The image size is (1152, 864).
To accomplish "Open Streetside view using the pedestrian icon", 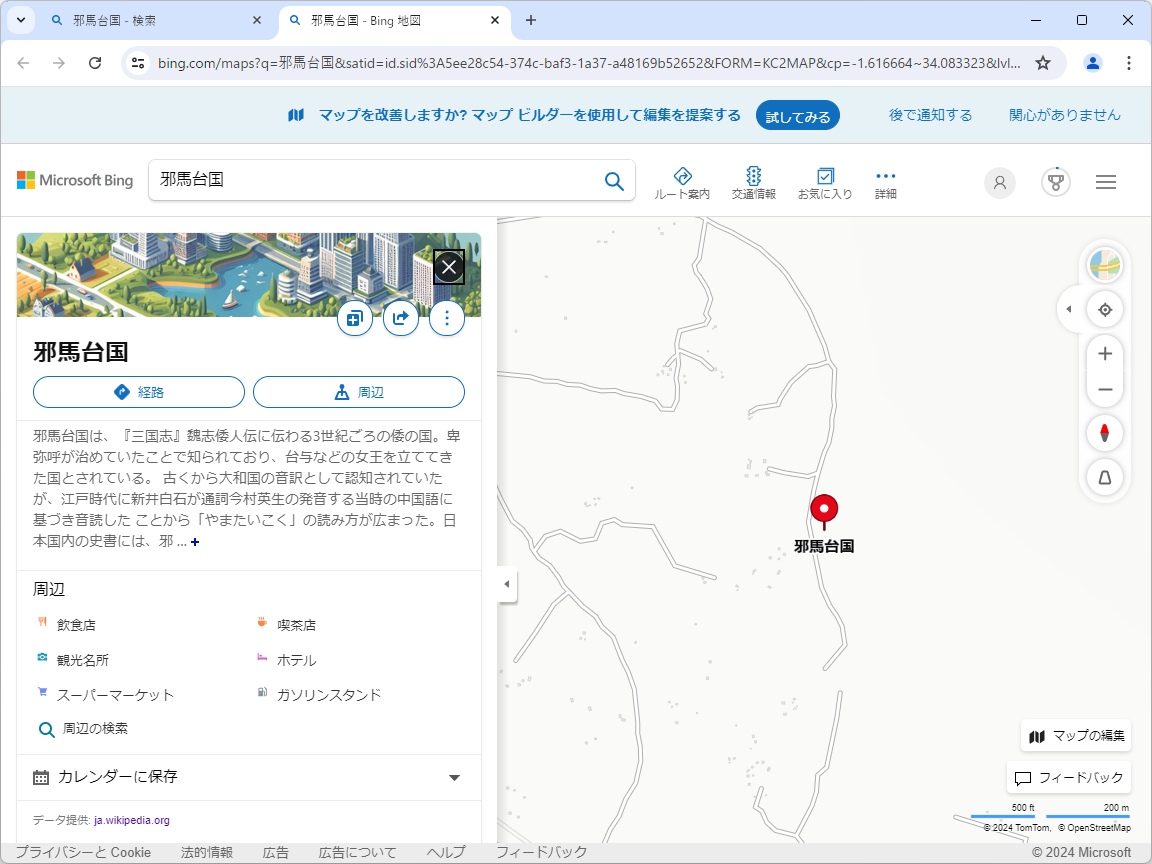I will pyautogui.click(x=1104, y=477).
